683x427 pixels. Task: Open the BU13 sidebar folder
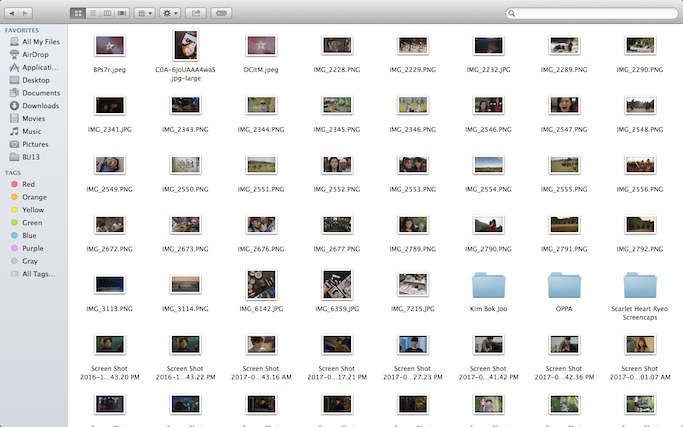pos(25,157)
